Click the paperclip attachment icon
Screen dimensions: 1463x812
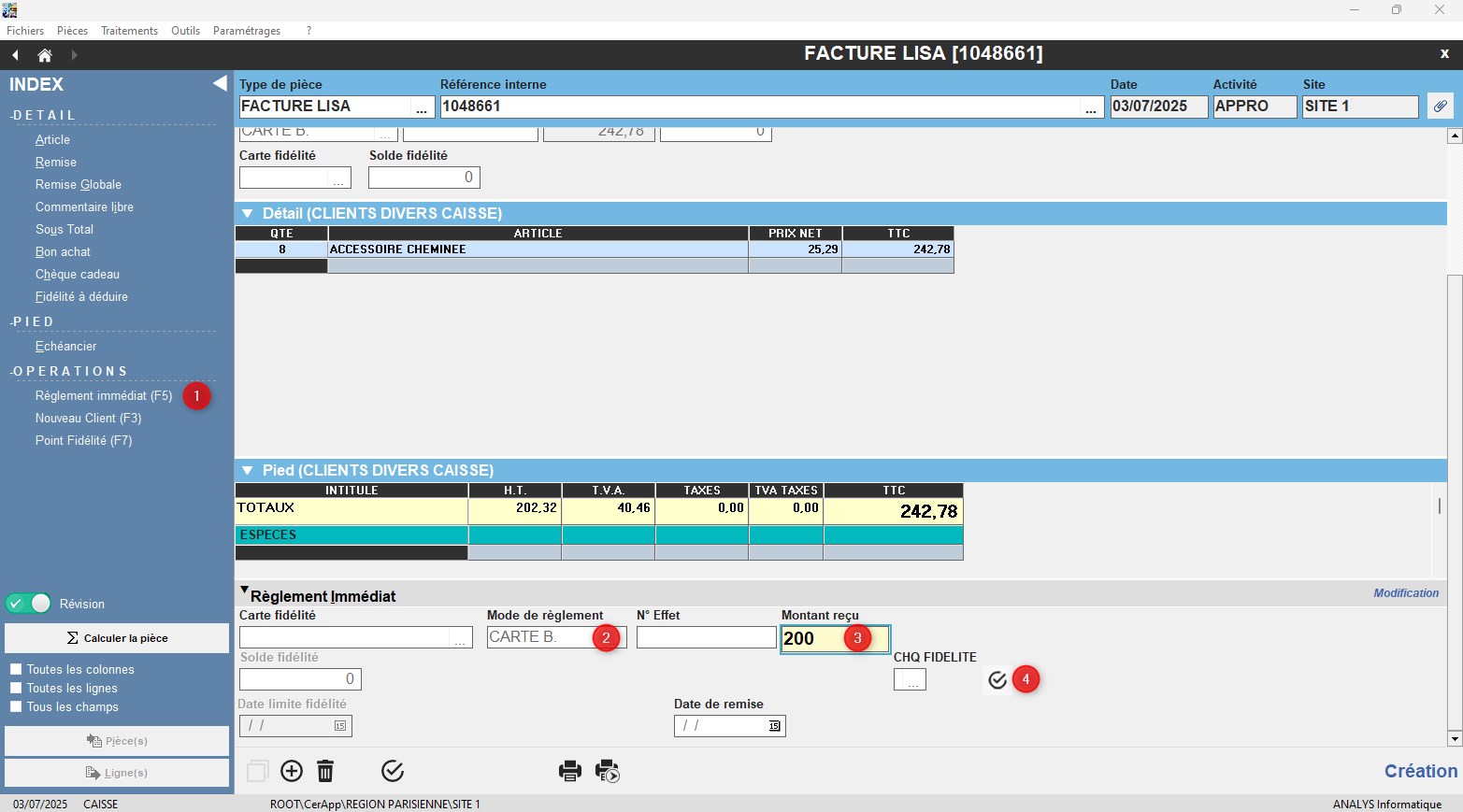coord(1440,107)
